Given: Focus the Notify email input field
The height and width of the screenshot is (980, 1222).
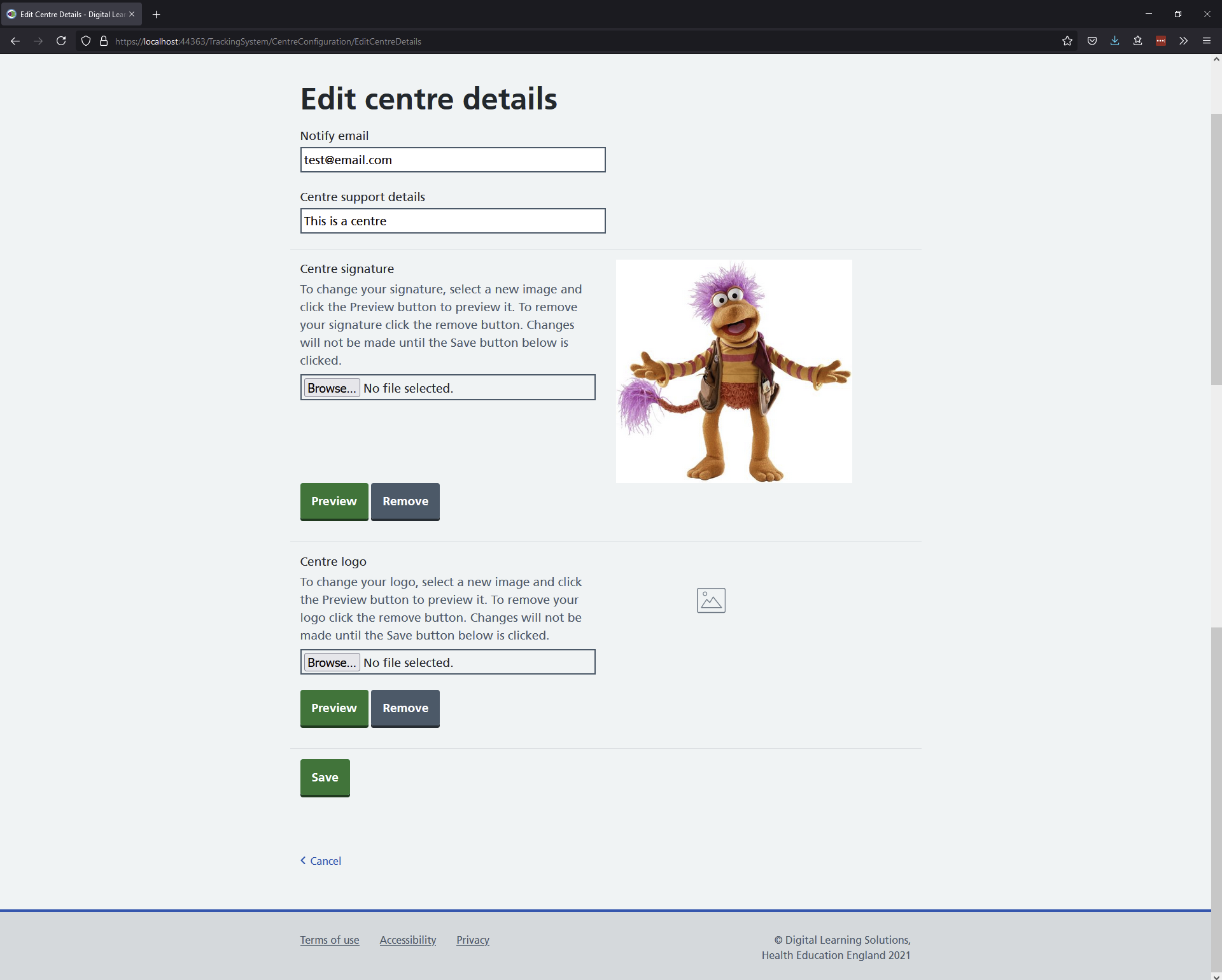Looking at the screenshot, I should pos(453,160).
